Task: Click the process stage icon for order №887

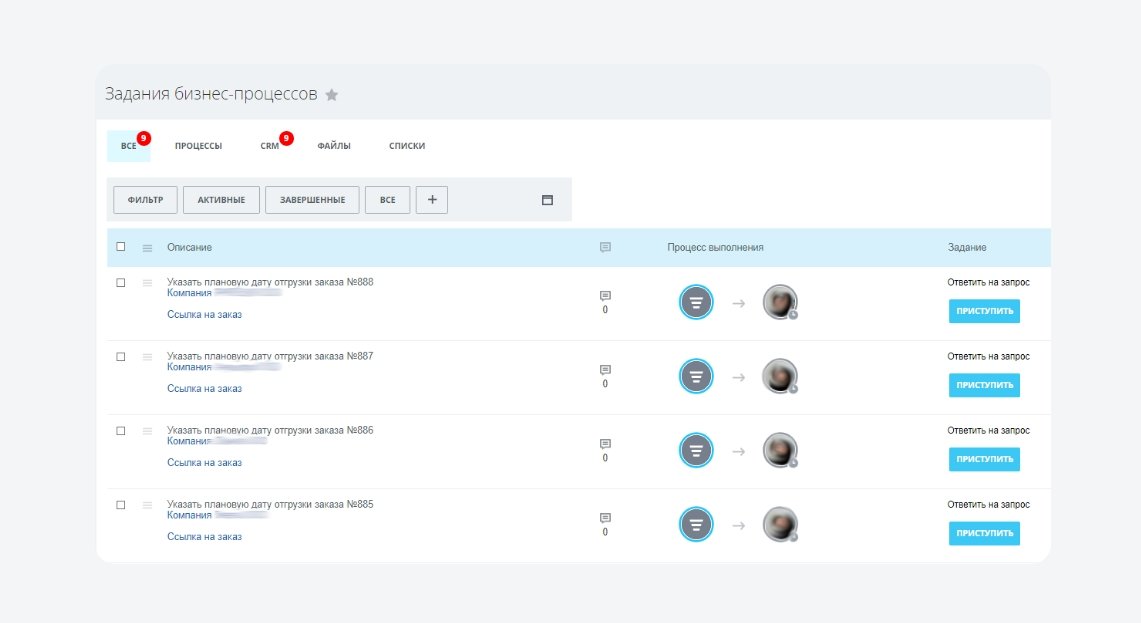Action: click(x=696, y=376)
